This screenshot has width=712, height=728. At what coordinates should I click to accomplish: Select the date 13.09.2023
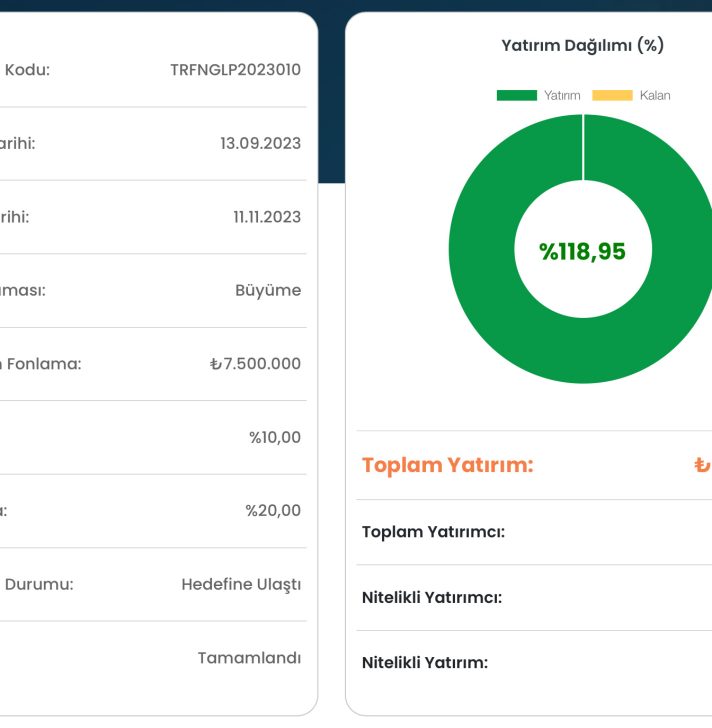point(260,143)
